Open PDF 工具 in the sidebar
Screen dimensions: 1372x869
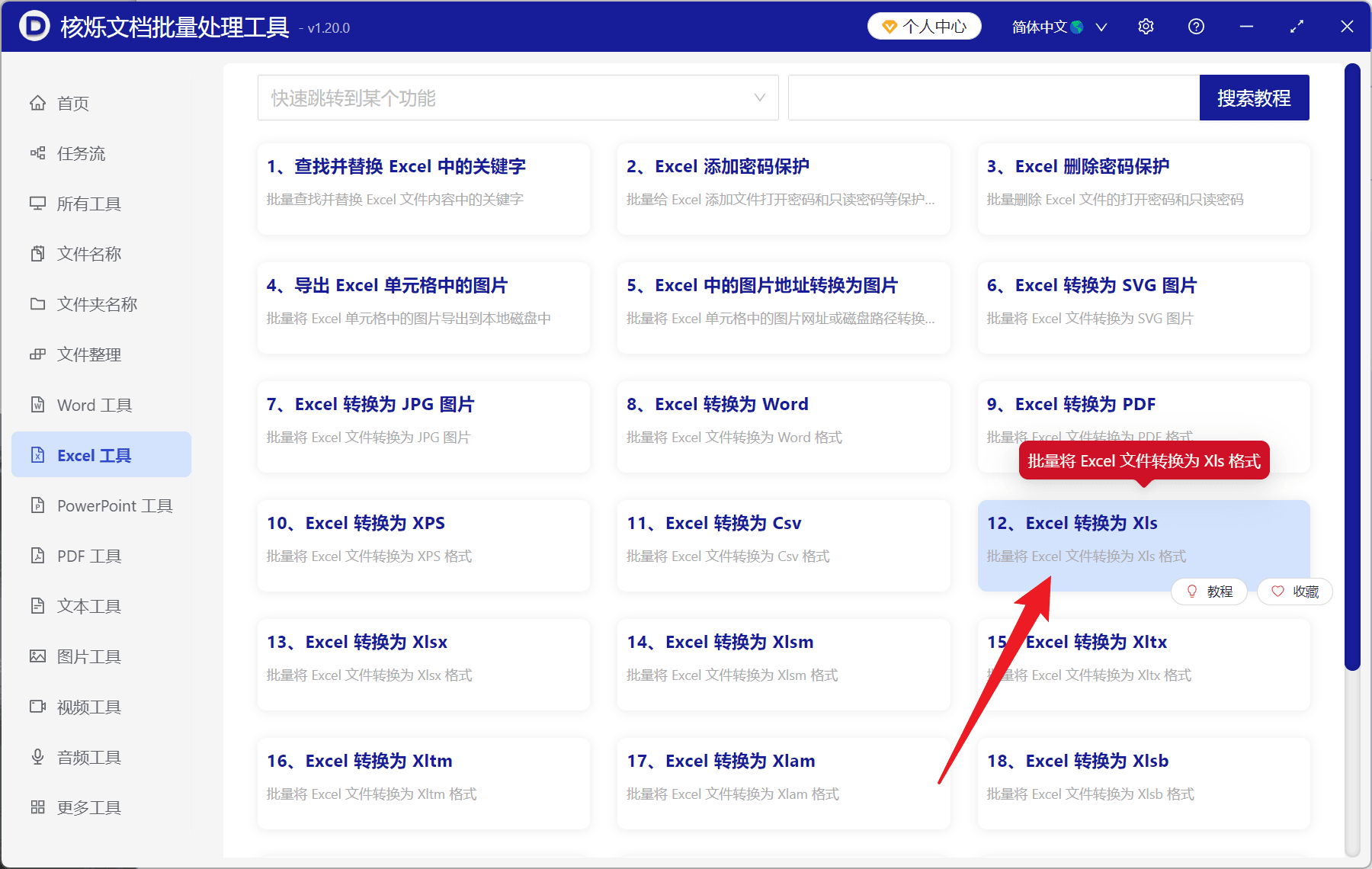[x=101, y=556]
